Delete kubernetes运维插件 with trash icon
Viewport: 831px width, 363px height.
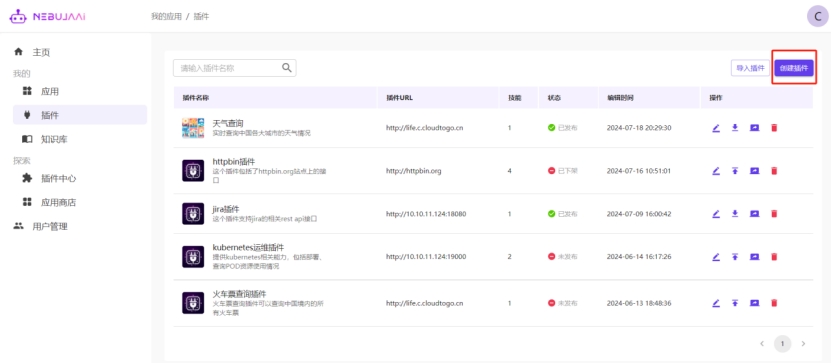pyautogui.click(x=774, y=256)
